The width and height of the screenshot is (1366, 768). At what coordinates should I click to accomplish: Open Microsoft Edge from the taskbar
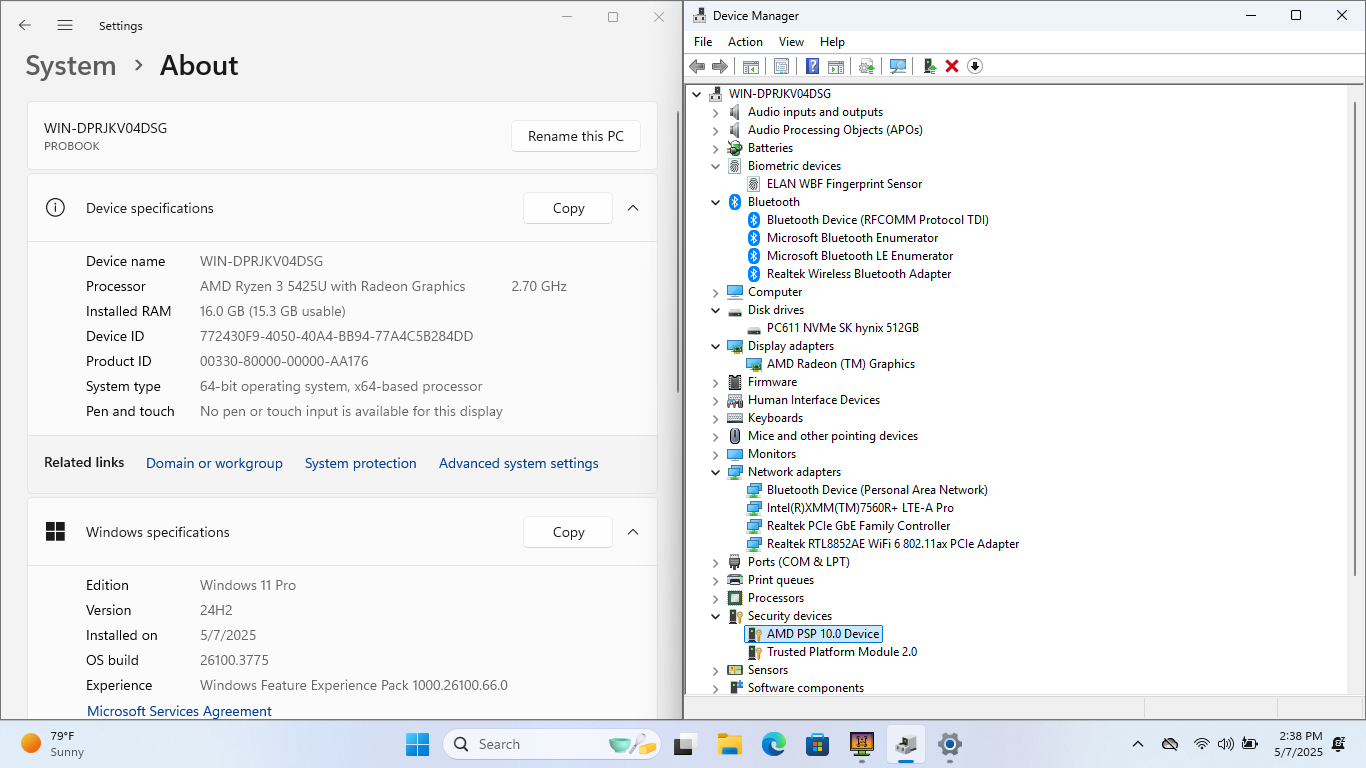coord(773,744)
